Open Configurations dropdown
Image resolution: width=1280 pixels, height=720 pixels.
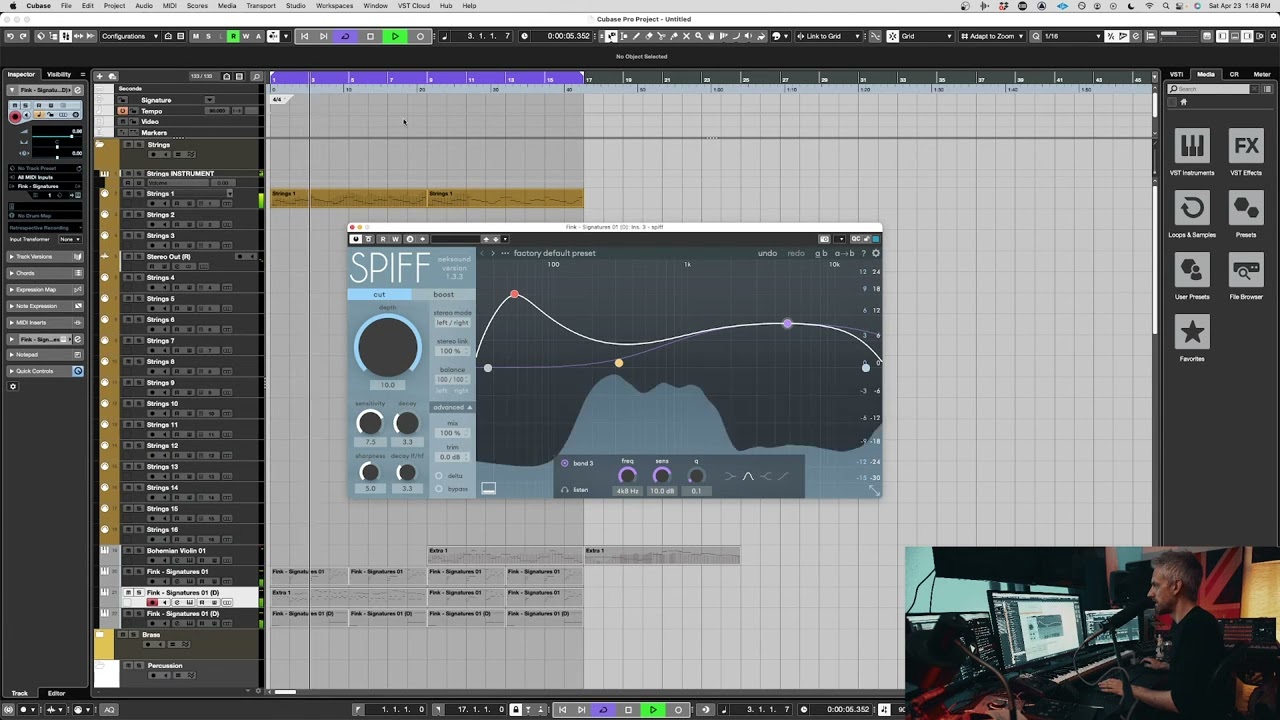click(130, 36)
